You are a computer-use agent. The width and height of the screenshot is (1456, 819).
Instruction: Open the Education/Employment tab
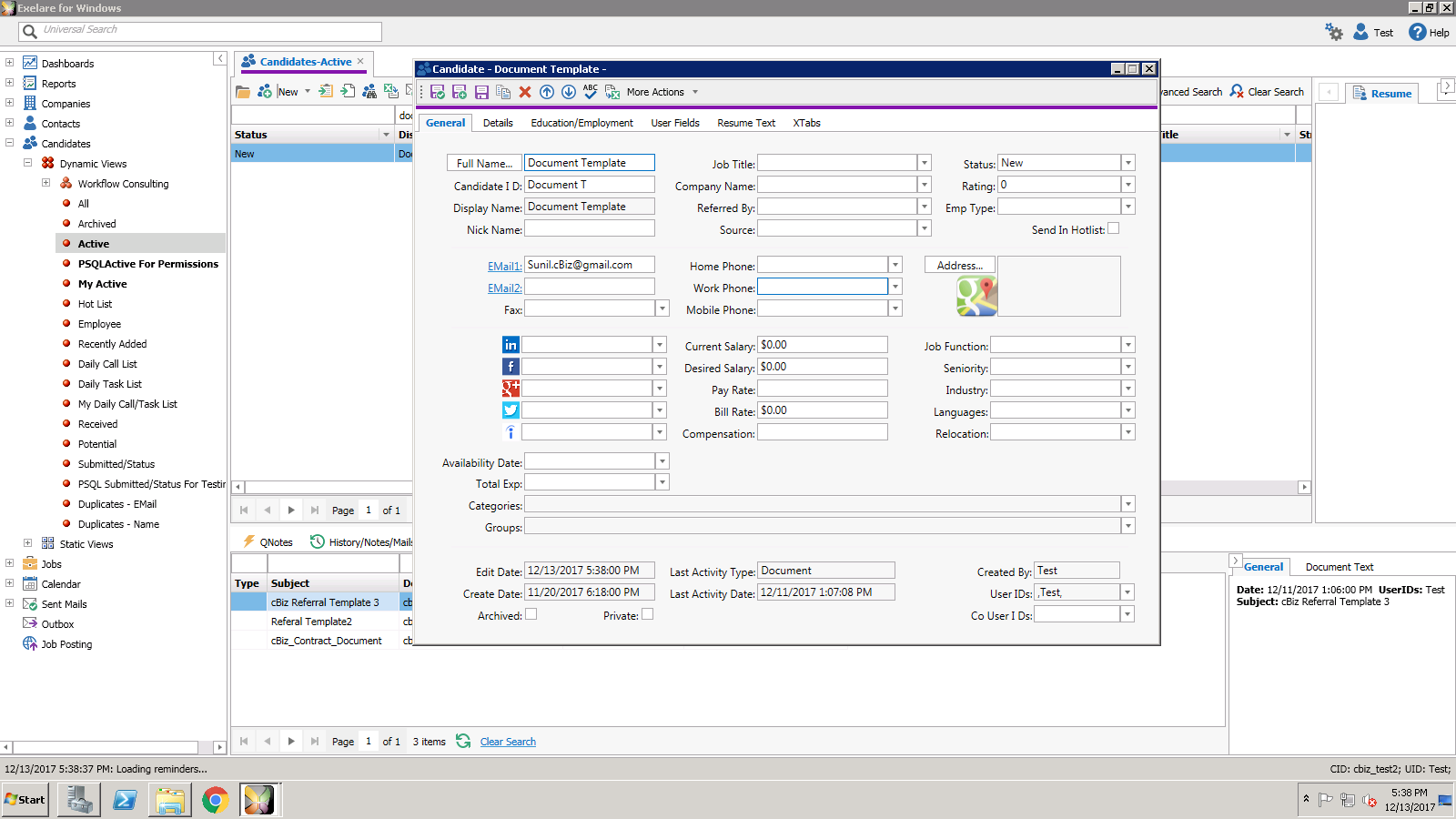click(581, 123)
